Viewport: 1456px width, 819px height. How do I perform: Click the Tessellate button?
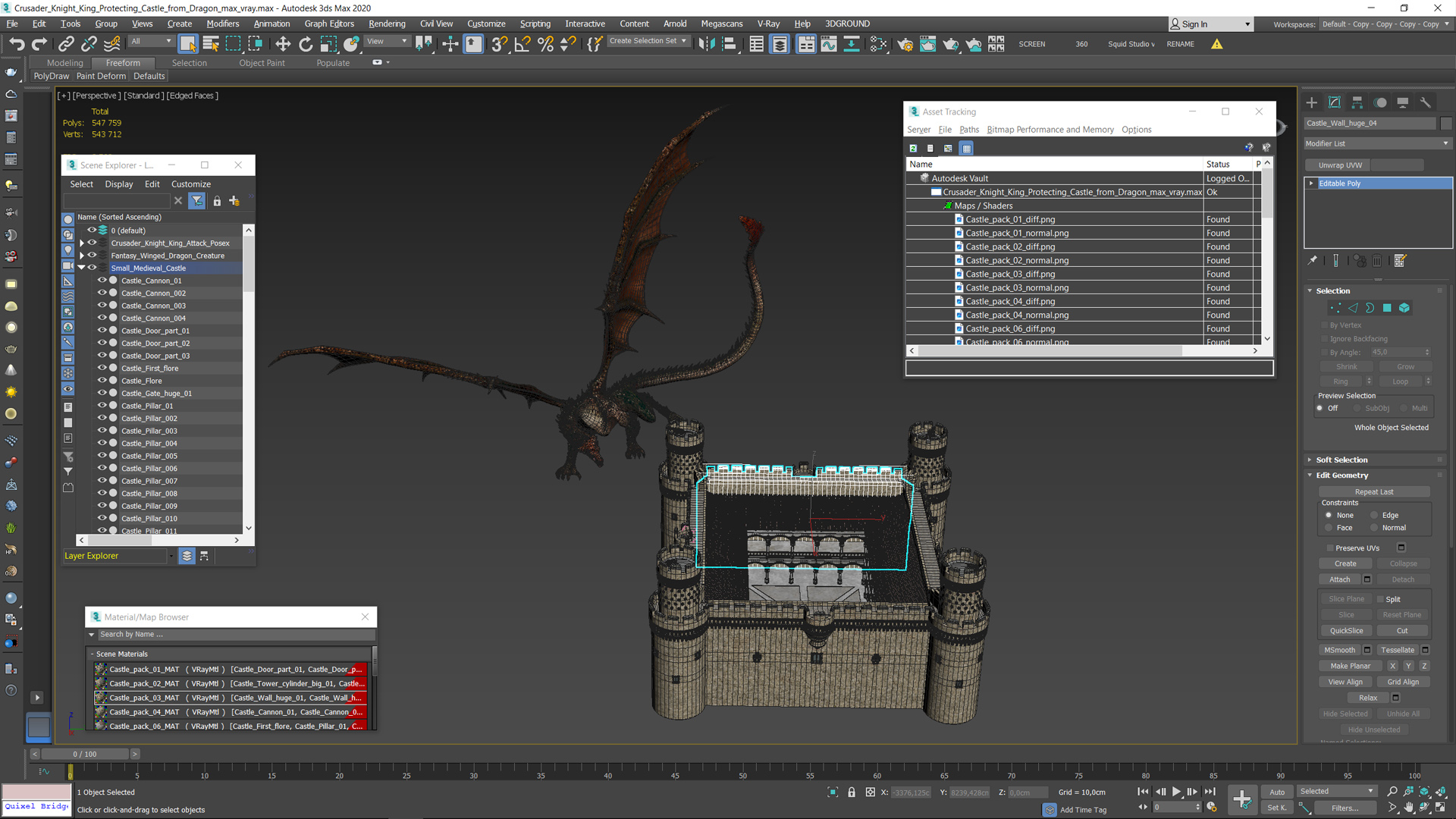(x=1397, y=651)
